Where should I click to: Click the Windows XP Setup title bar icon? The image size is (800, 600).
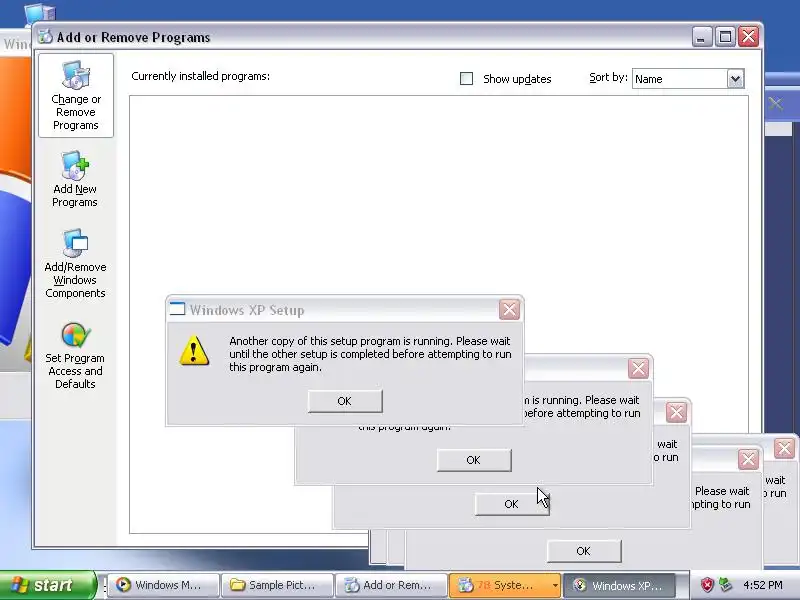[177, 309]
